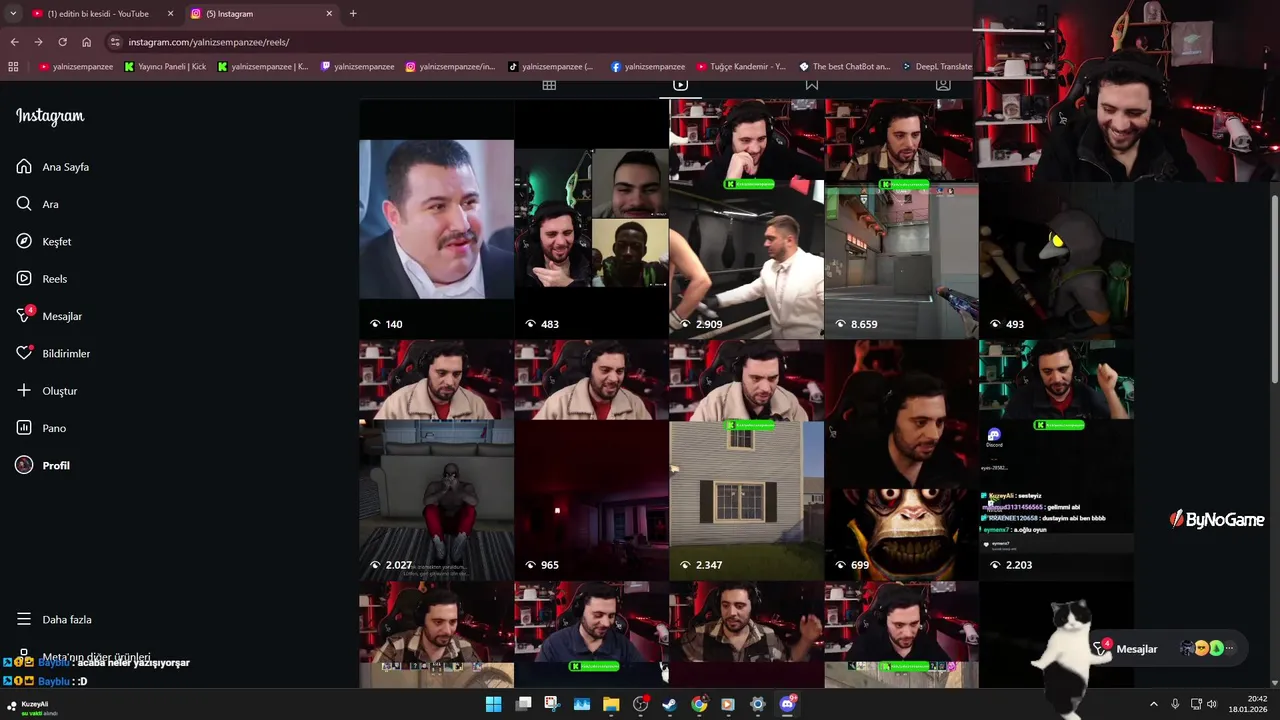Image resolution: width=1280 pixels, height=720 pixels.
Task: Open the reel with 493 views
Action: 1056,260
